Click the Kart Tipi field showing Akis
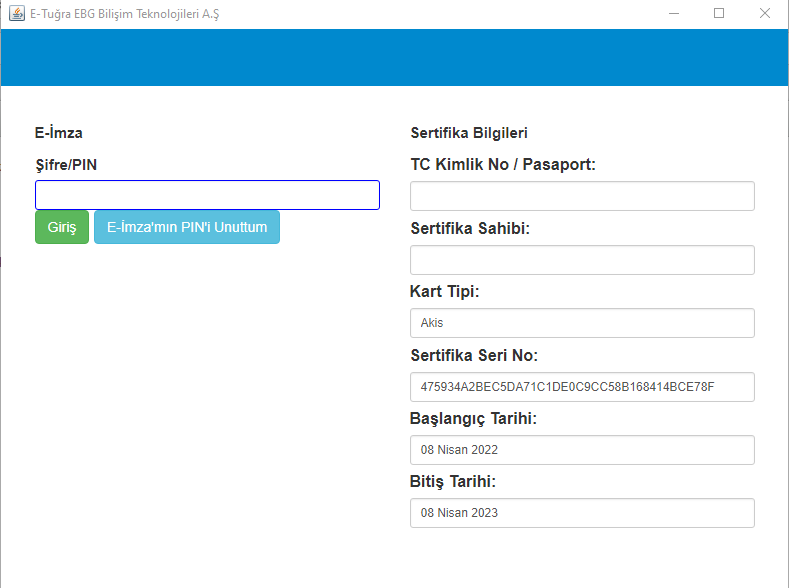The image size is (789, 588). point(582,323)
